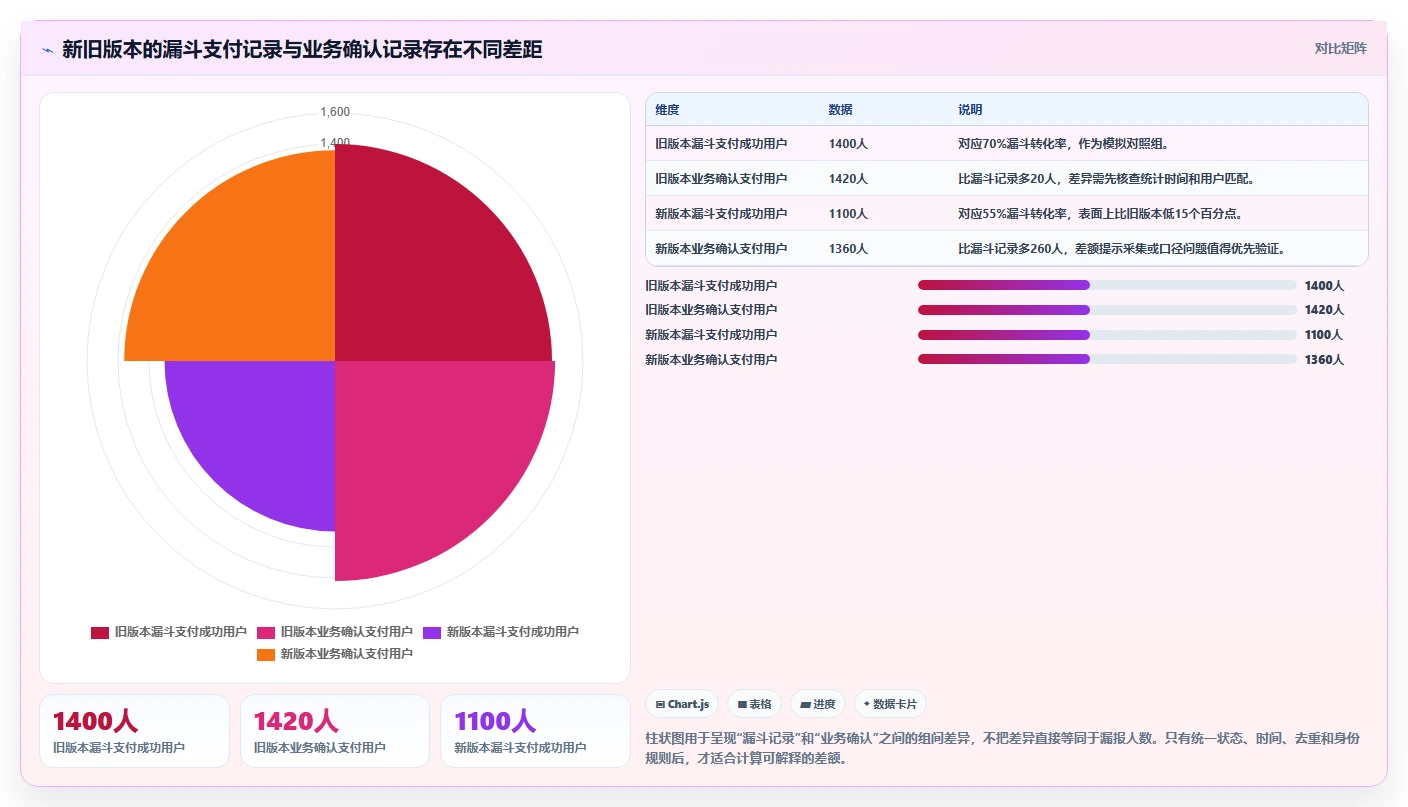Click the page title 新旧版本的漏斗支付记录
Screen dimensions: 1408x807
coord(302,49)
